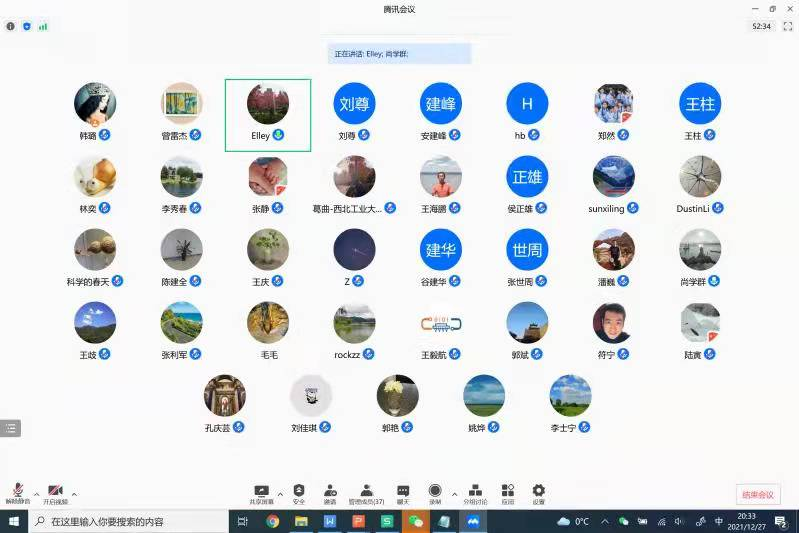This screenshot has width=799, height=533.
Task: Open Google Chrome from the Windows taskbar
Action: (x=272, y=521)
